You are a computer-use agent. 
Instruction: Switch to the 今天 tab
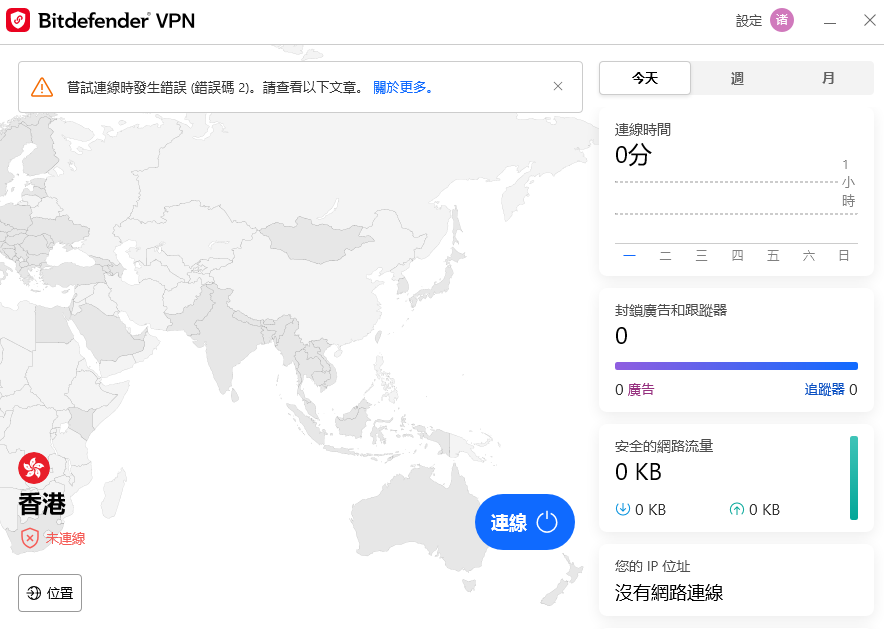pos(645,78)
